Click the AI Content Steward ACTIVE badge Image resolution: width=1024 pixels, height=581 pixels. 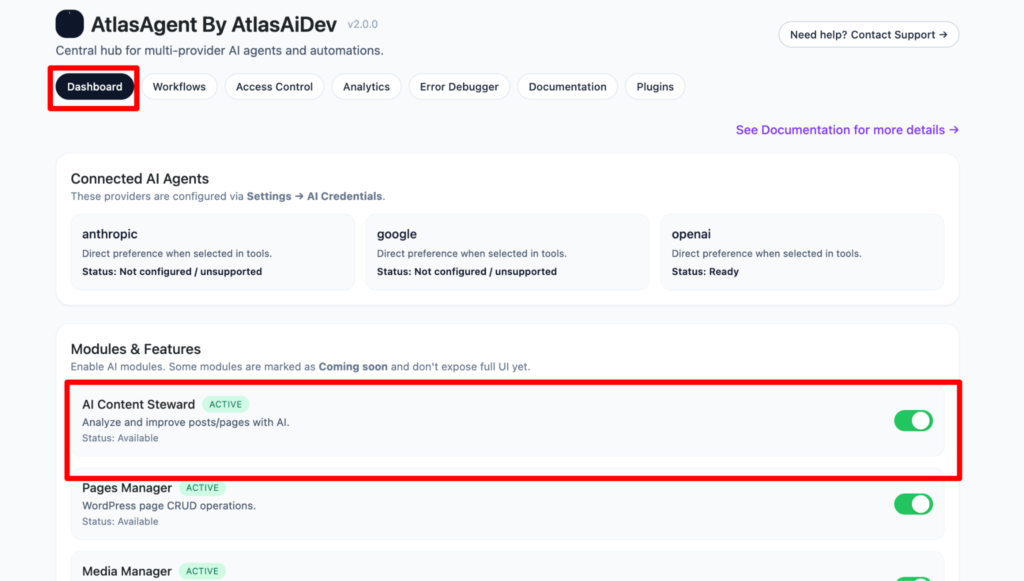tap(225, 404)
